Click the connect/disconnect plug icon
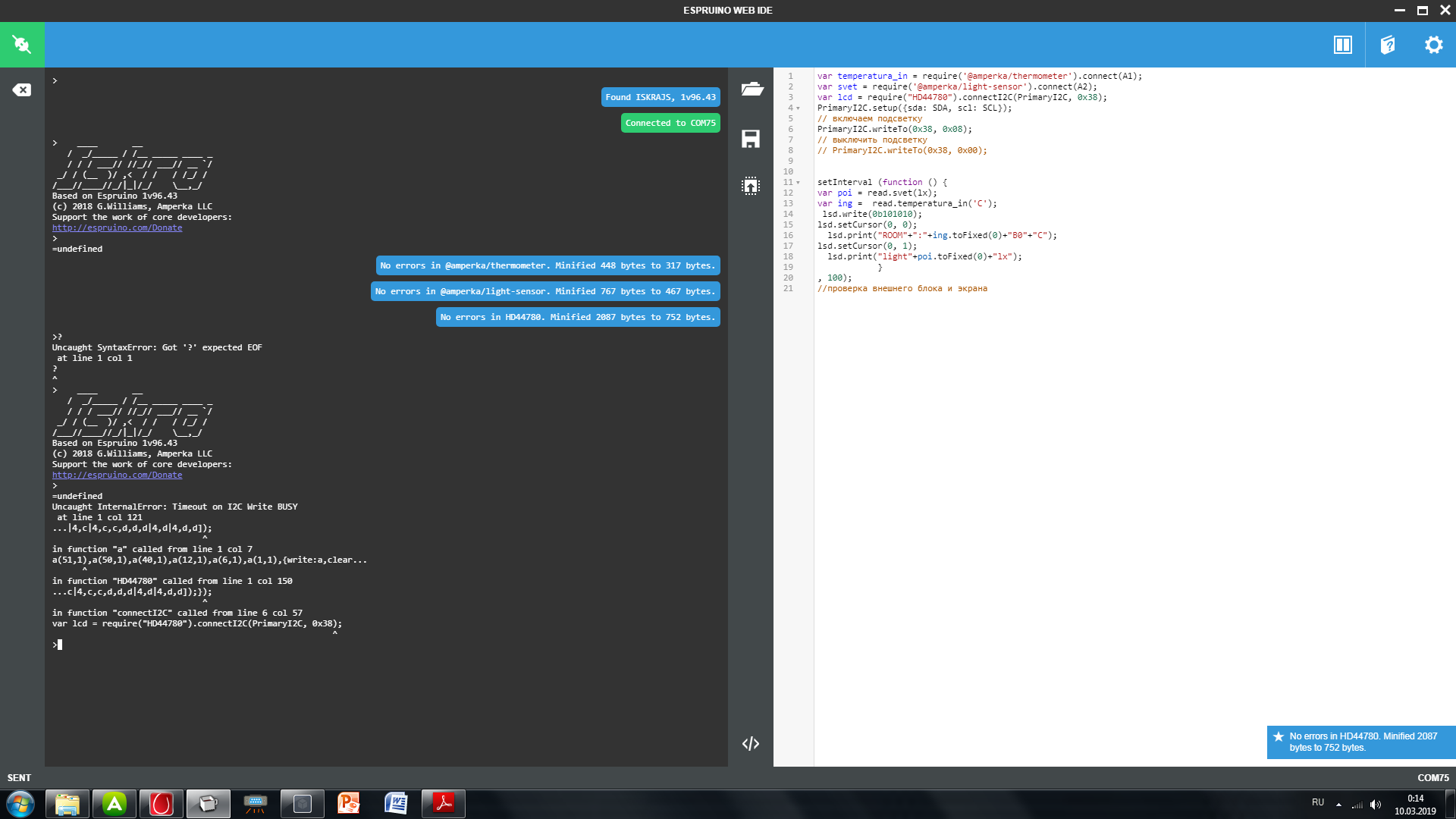The width and height of the screenshot is (1456, 819). coord(22,45)
